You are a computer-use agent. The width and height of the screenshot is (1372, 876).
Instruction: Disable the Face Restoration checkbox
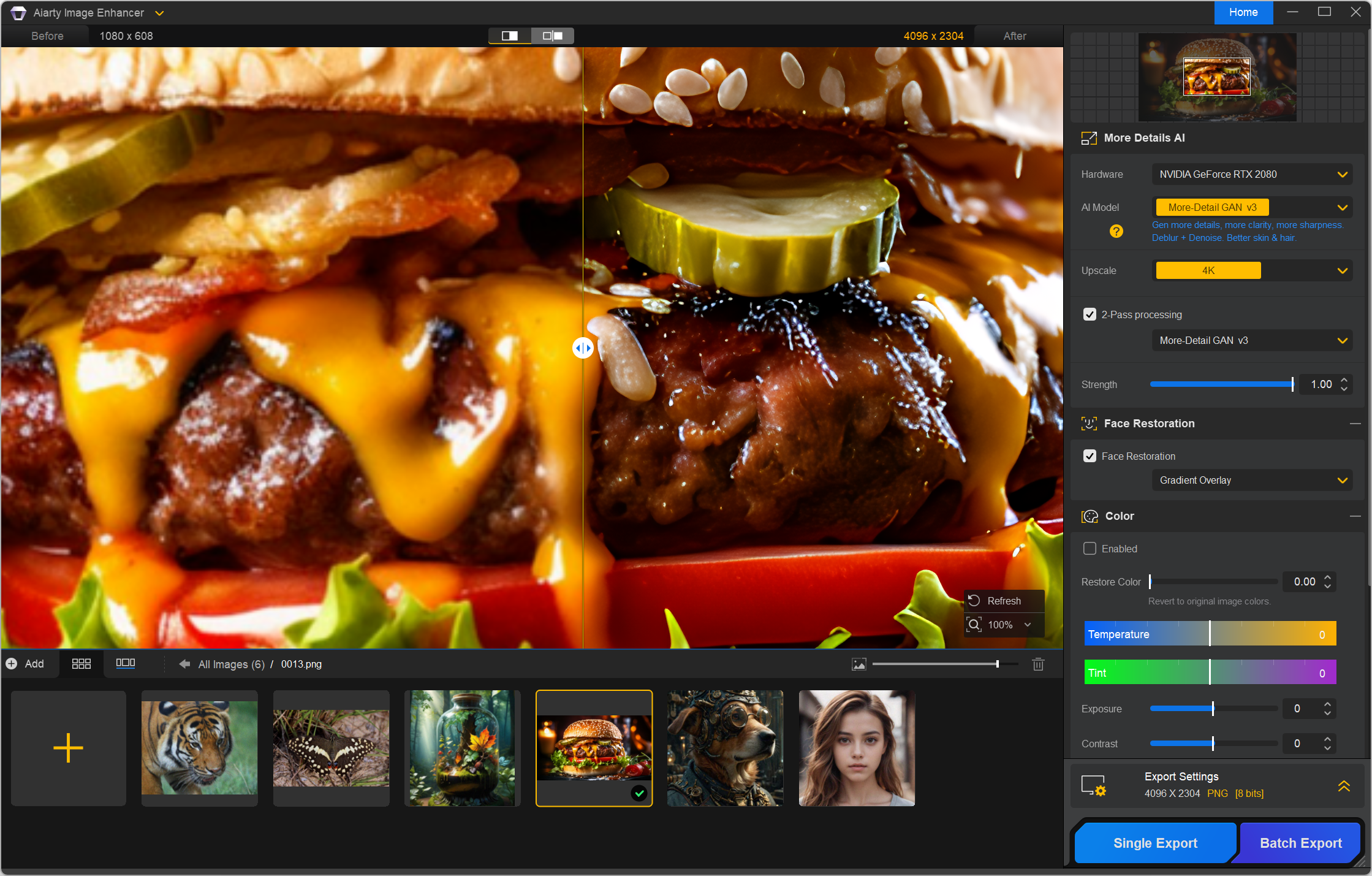tap(1090, 456)
